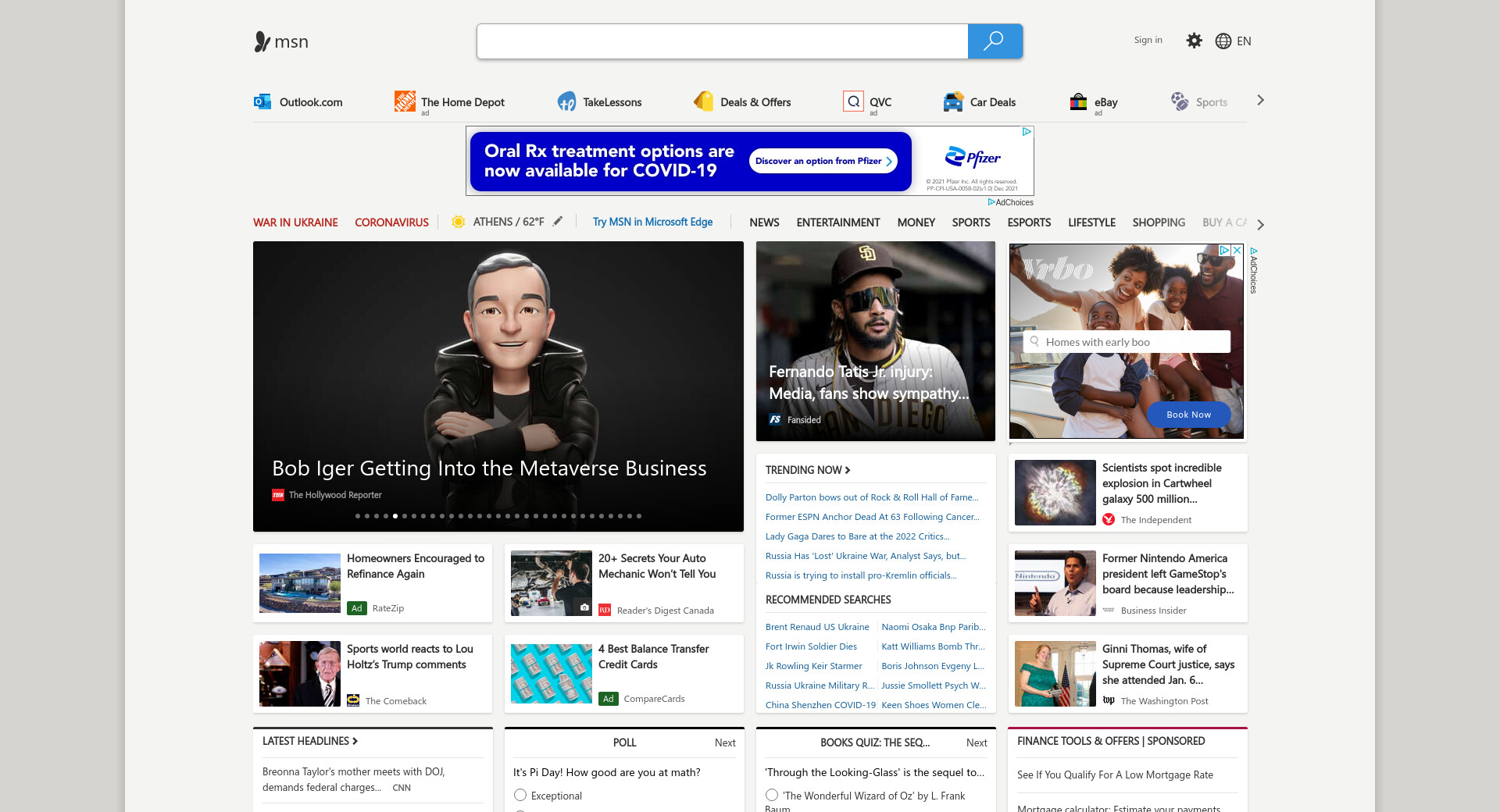
Task: Click Try MSN in Microsoft Edge link
Action: coord(652,223)
